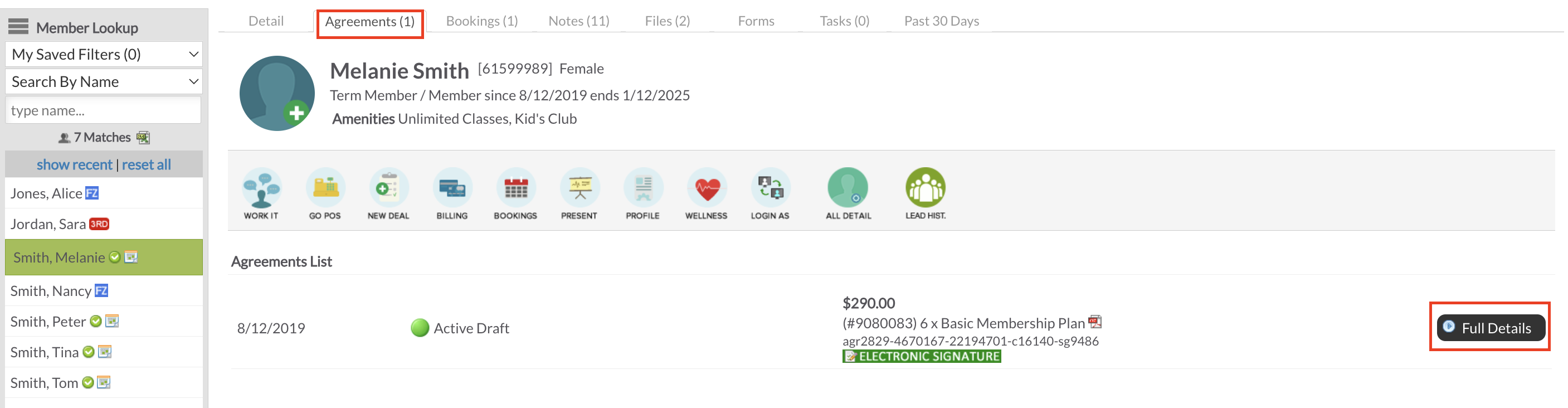Click the Full Details button
The image size is (1568, 408).
1490,328
